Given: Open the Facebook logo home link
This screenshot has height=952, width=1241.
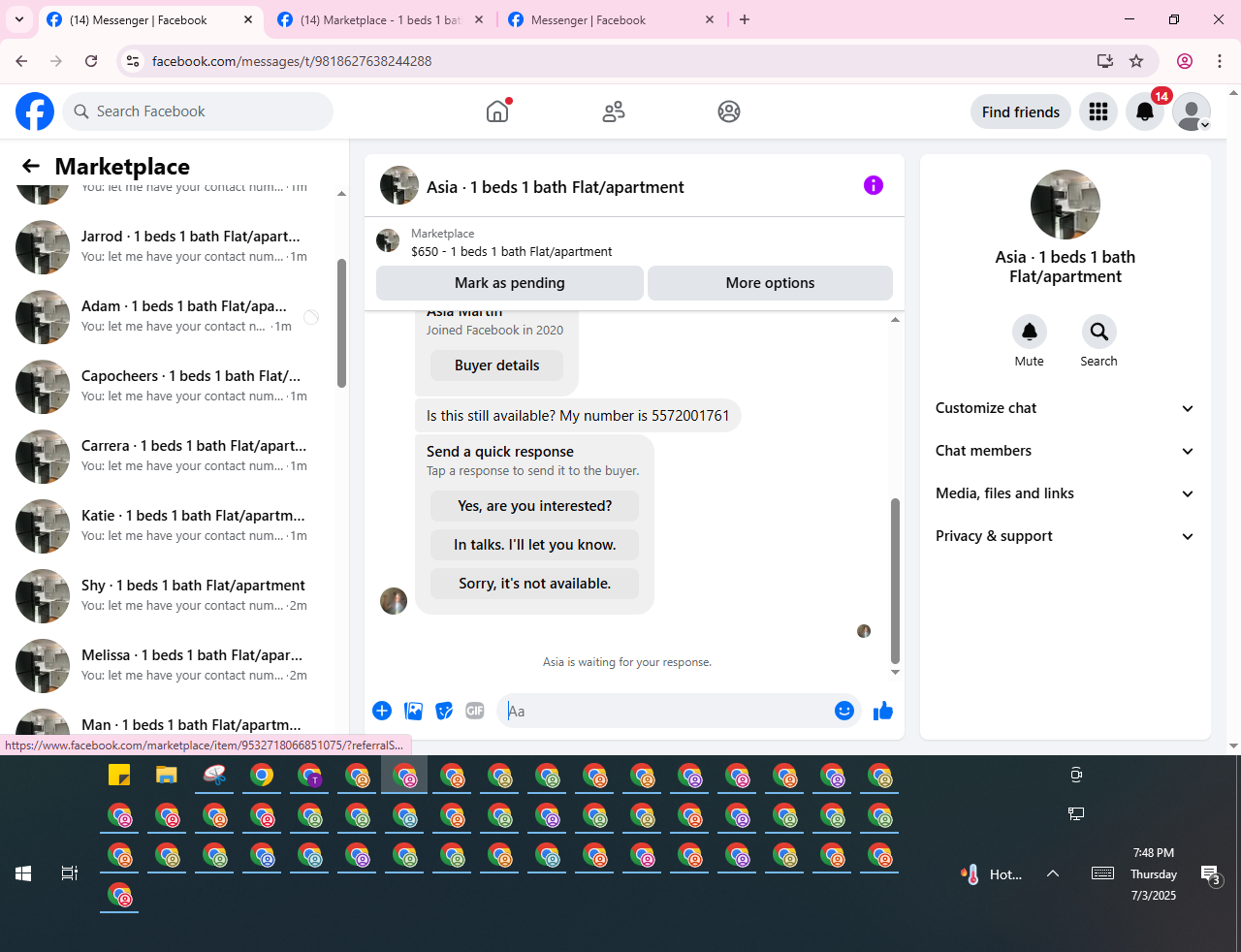Looking at the screenshot, I should pos(35,111).
